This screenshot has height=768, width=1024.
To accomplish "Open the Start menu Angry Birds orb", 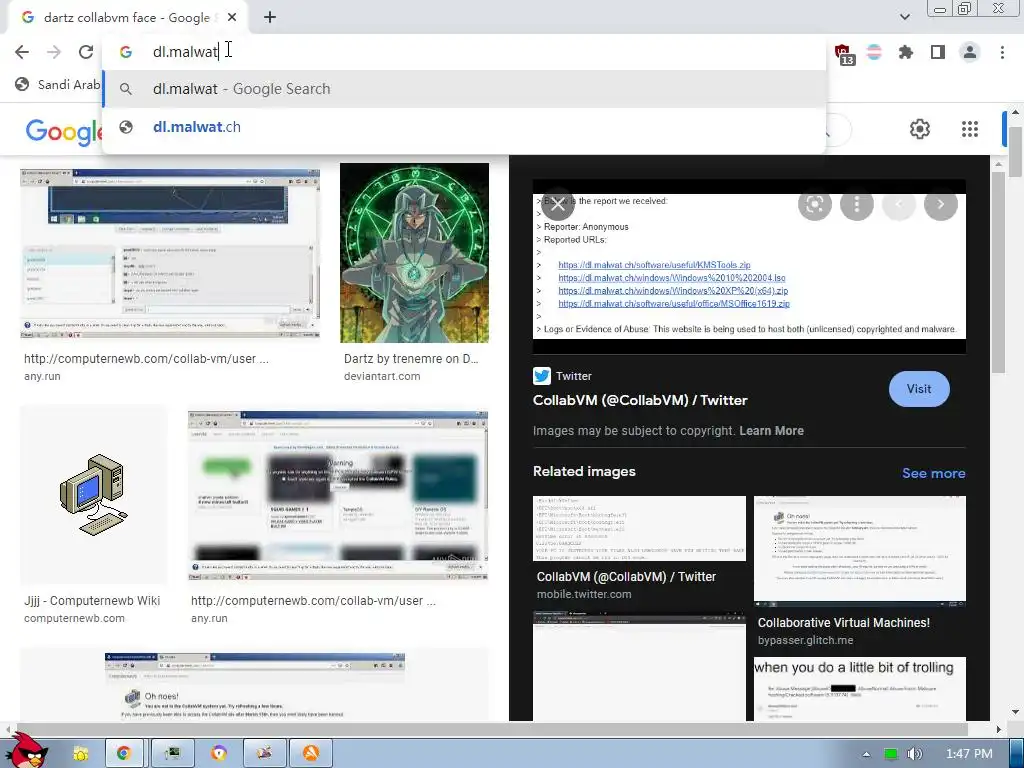I will click(x=26, y=751).
